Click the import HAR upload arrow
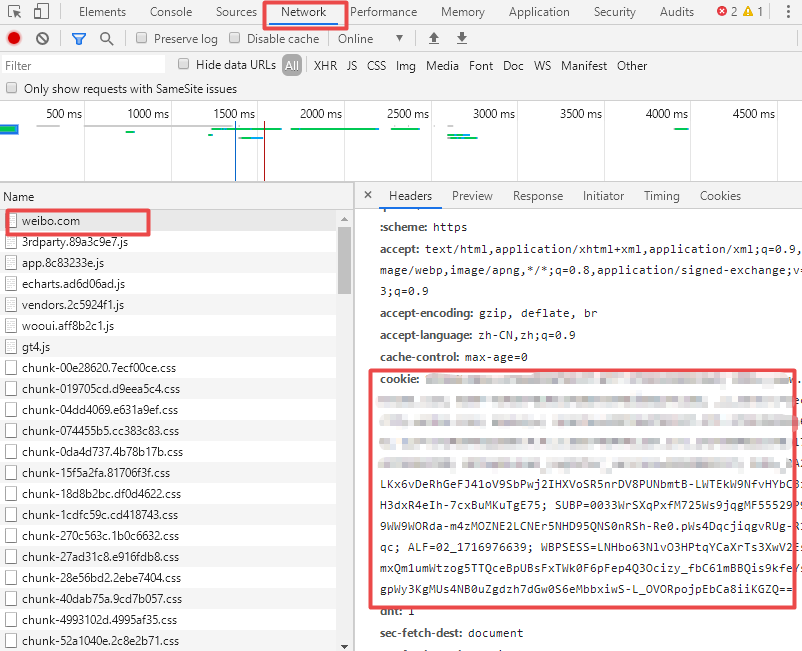 (433, 38)
